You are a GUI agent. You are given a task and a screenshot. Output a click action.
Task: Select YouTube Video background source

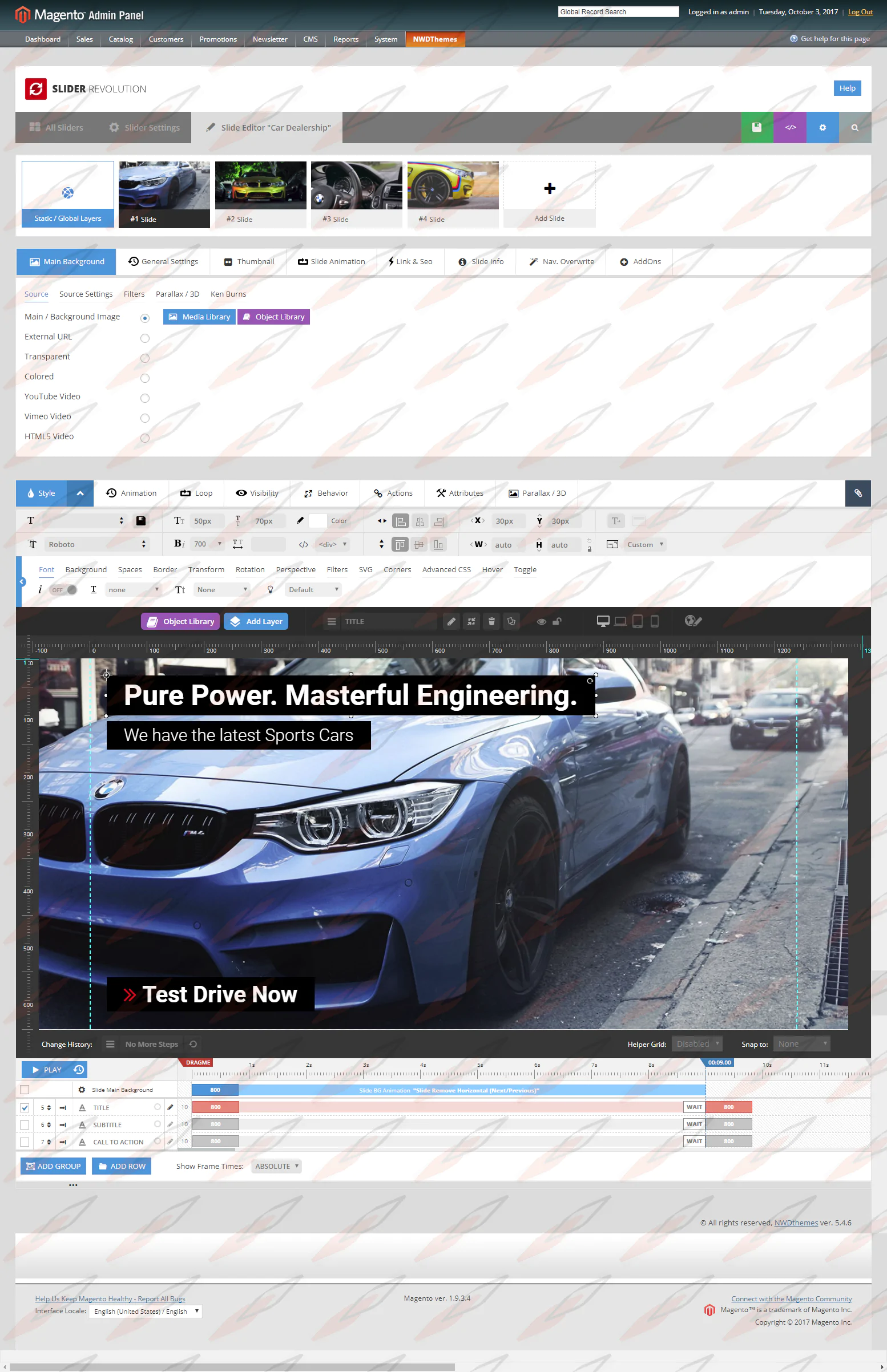pyautogui.click(x=145, y=398)
